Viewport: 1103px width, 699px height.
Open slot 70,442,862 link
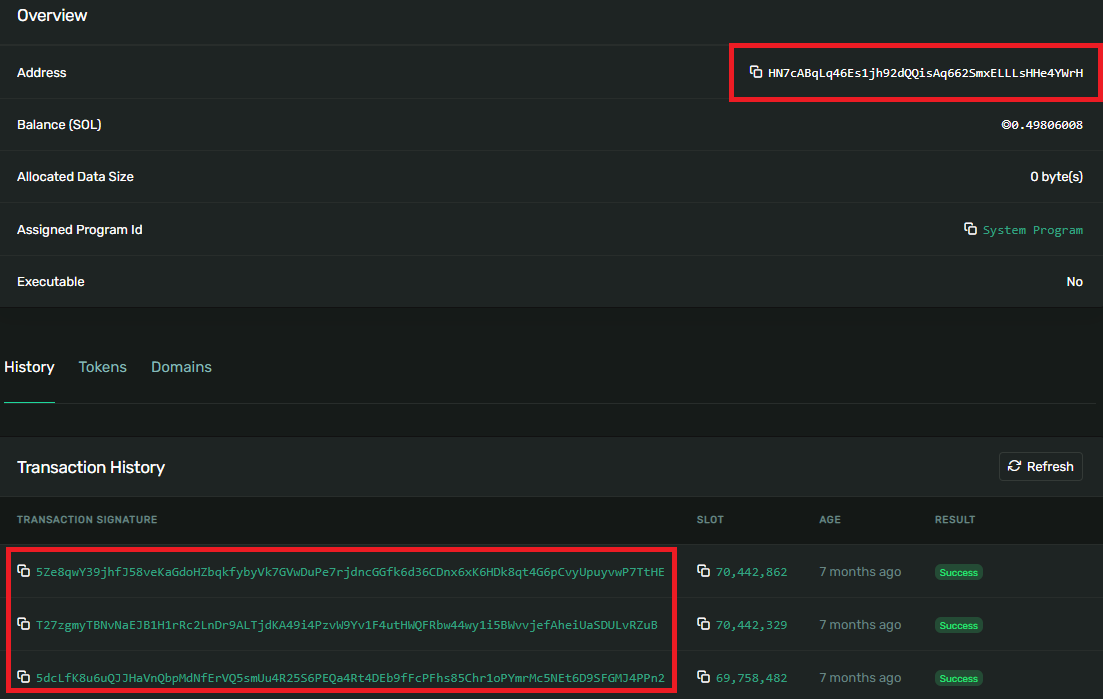pyautogui.click(x=751, y=572)
